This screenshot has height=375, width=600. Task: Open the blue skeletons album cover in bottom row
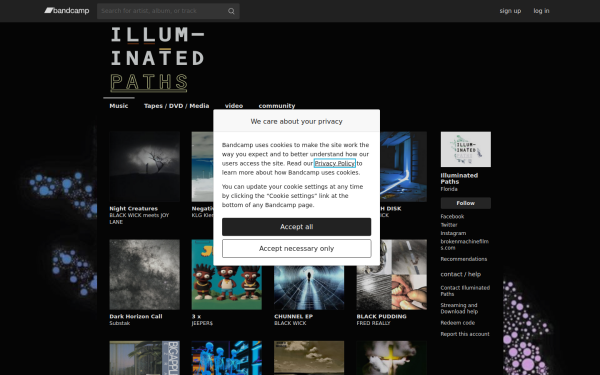pos(227,358)
